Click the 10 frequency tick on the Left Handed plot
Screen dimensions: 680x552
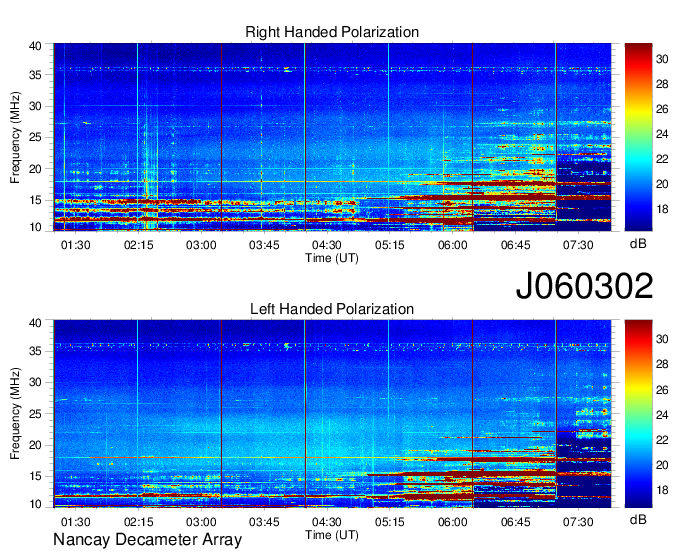pyautogui.click(x=35, y=504)
